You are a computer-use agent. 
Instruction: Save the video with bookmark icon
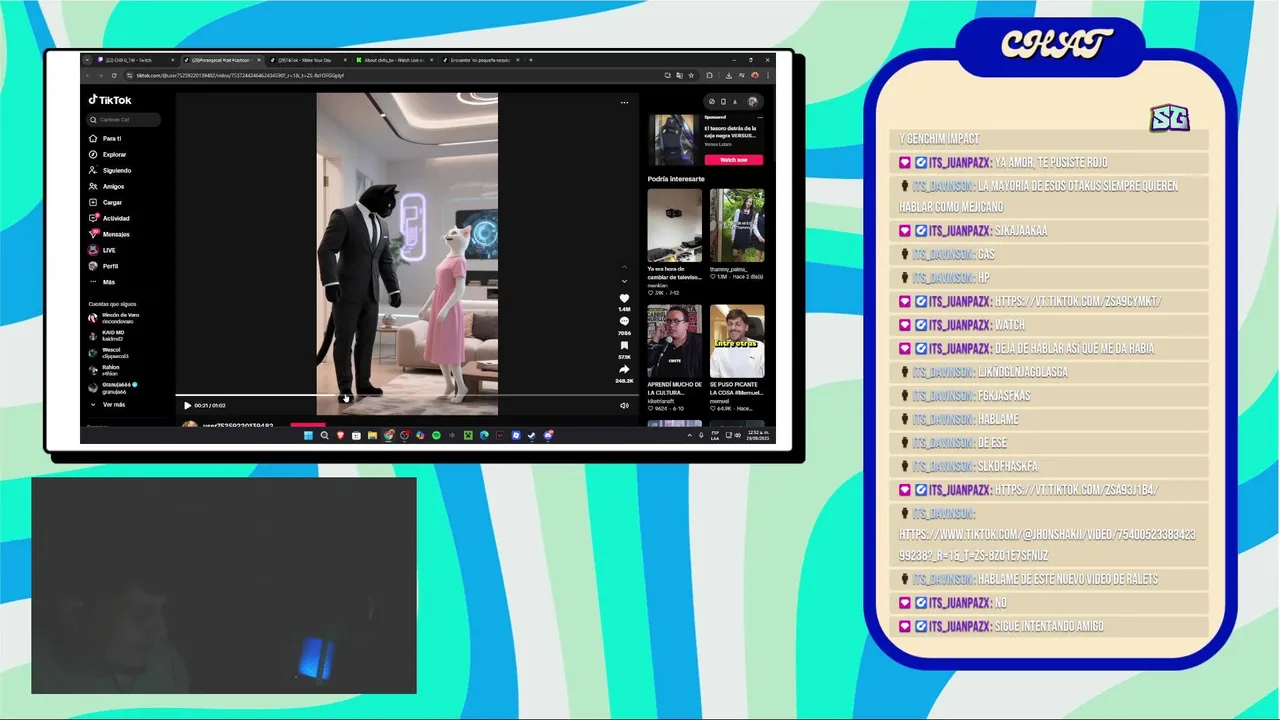point(624,346)
